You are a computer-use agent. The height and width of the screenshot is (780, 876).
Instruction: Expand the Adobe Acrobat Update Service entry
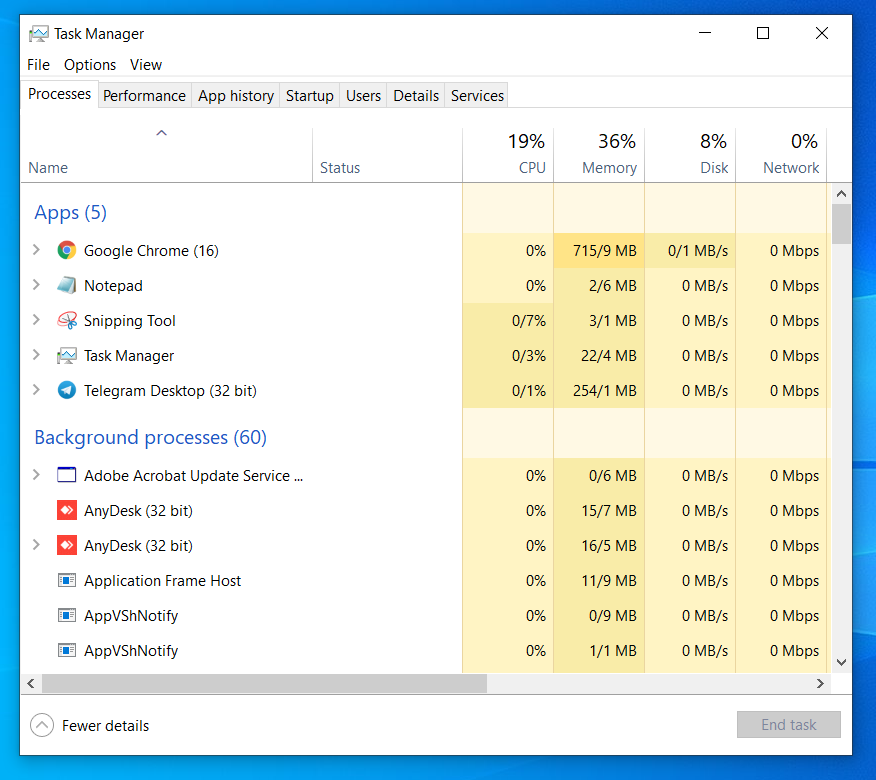pos(37,476)
